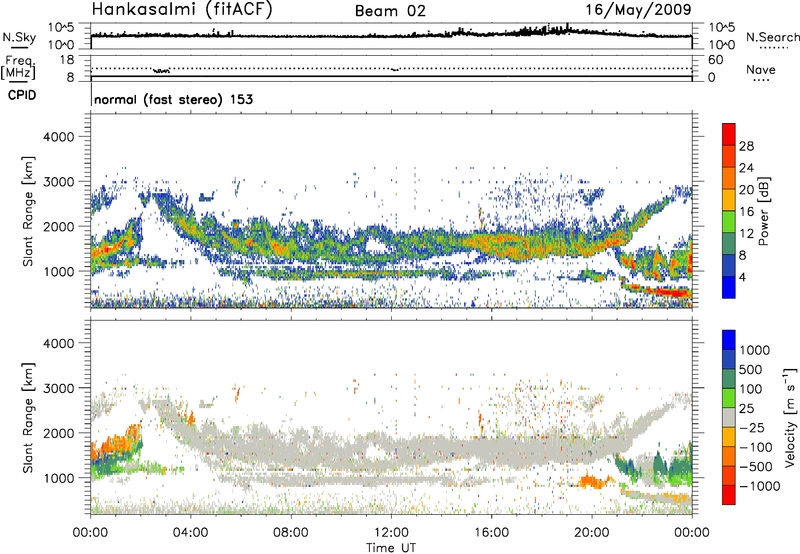Select the Power [dB] colorbar title
Viewport: 800px width, 554px height.
(763, 211)
